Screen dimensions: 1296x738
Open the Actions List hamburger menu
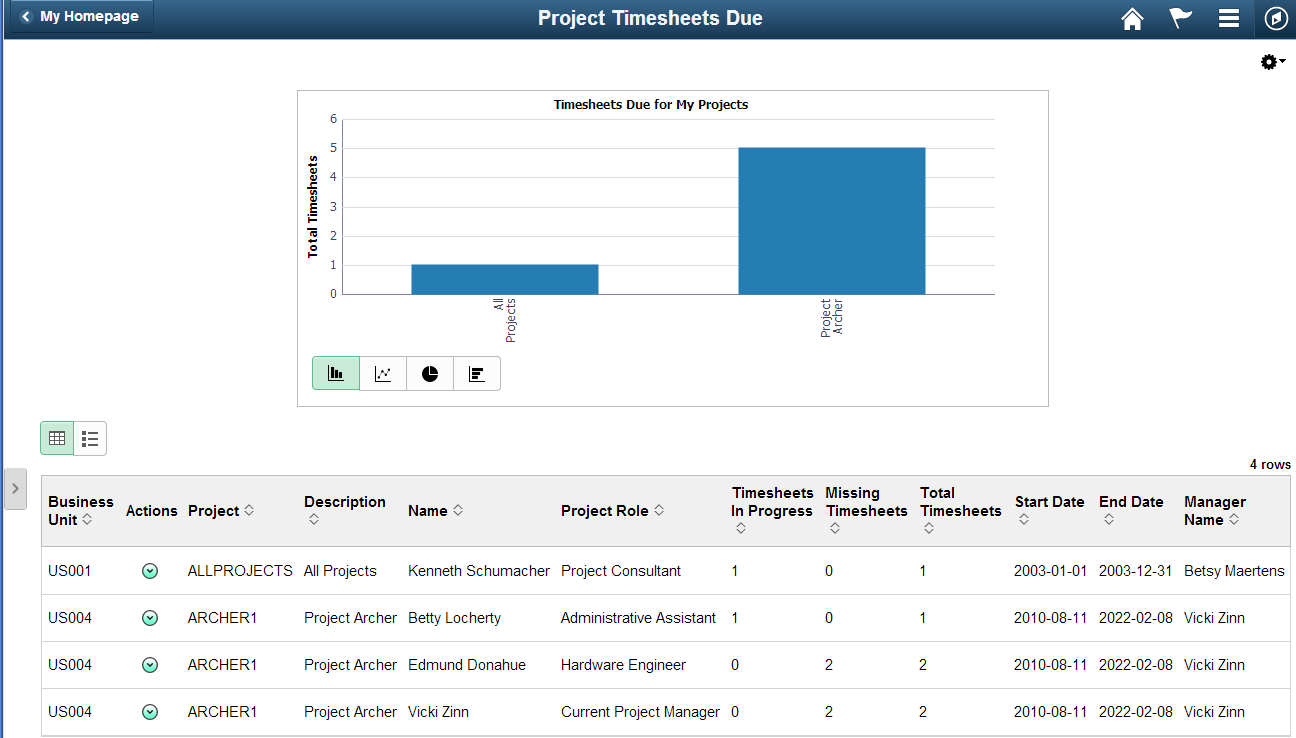(x=1228, y=18)
